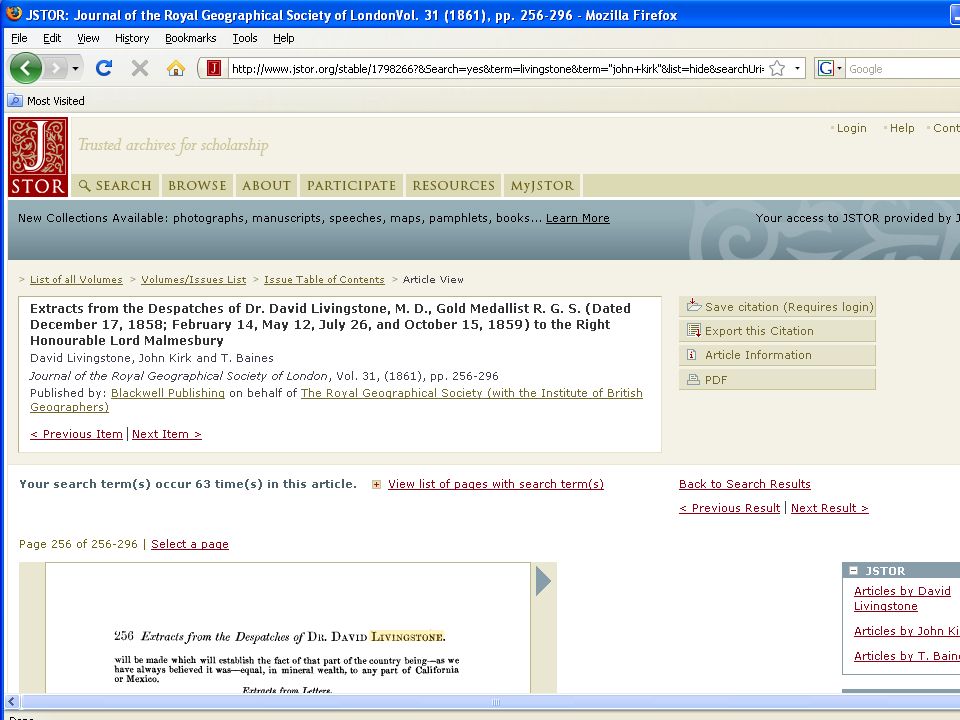Image resolution: width=960 pixels, height=720 pixels.
Task: Click the JSTOR logo
Action: point(38,157)
